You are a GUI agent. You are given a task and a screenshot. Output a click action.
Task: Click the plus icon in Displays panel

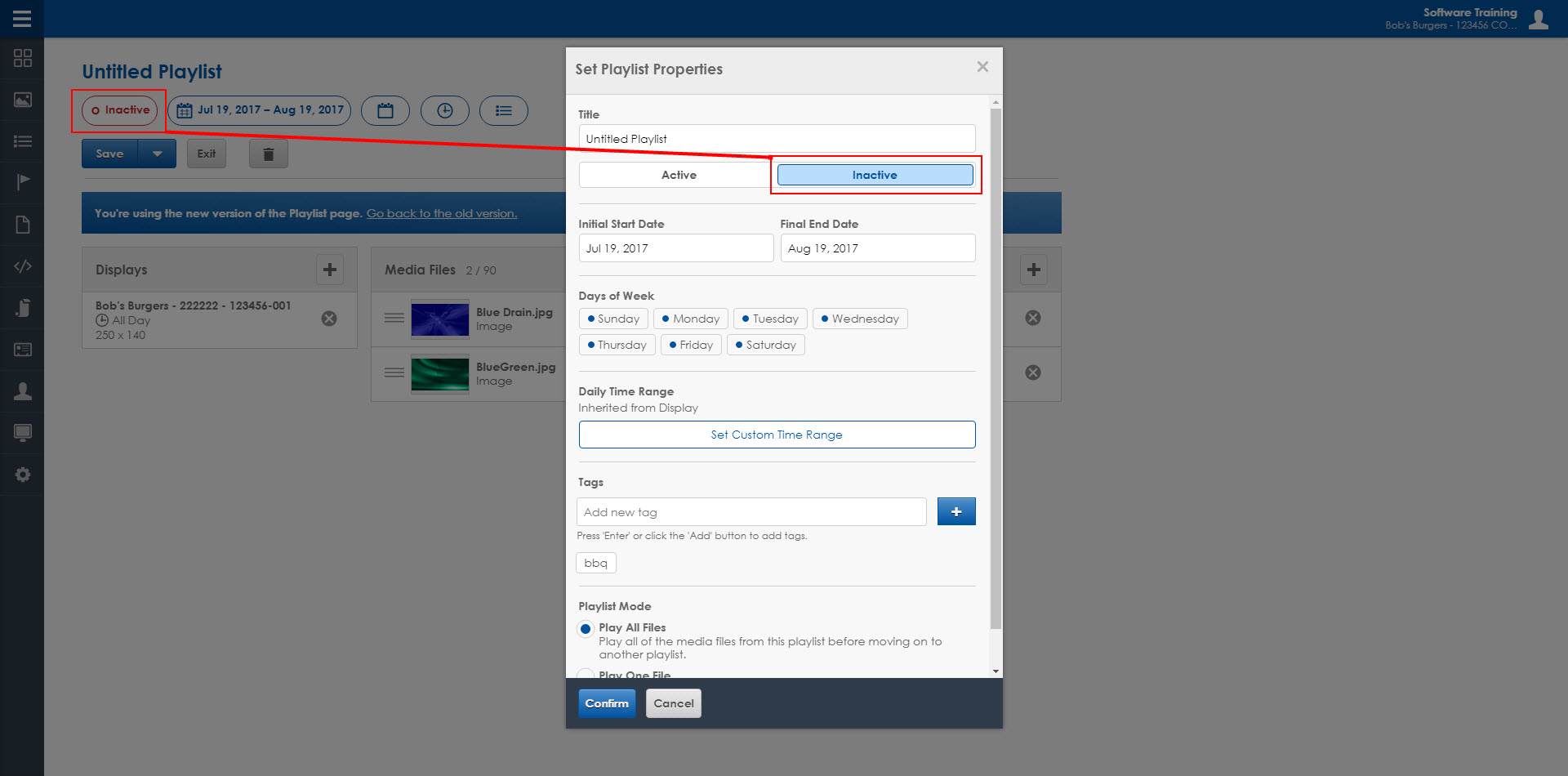(330, 270)
